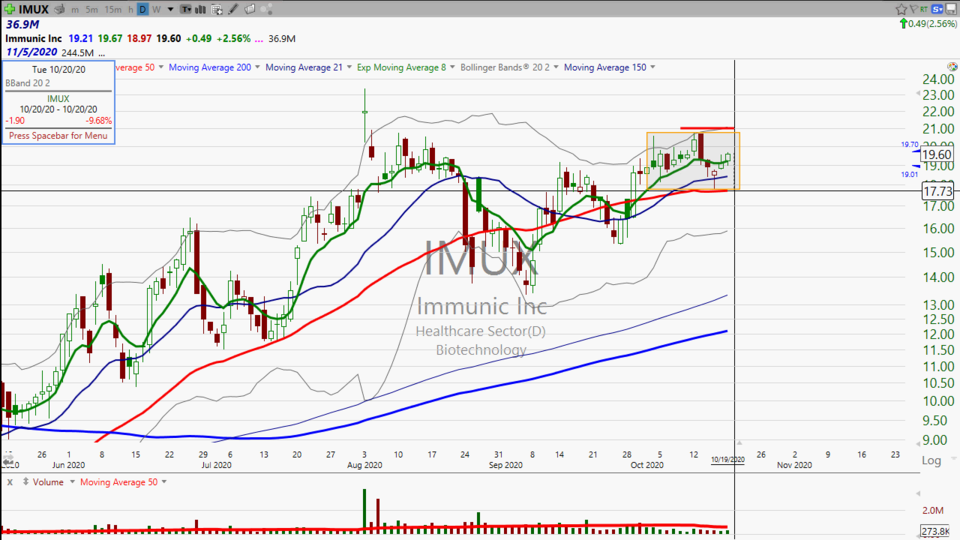Viewport: 960px width, 540px height.
Task: Toggle the Log scale setting
Action: pyautogui.click(x=931, y=460)
